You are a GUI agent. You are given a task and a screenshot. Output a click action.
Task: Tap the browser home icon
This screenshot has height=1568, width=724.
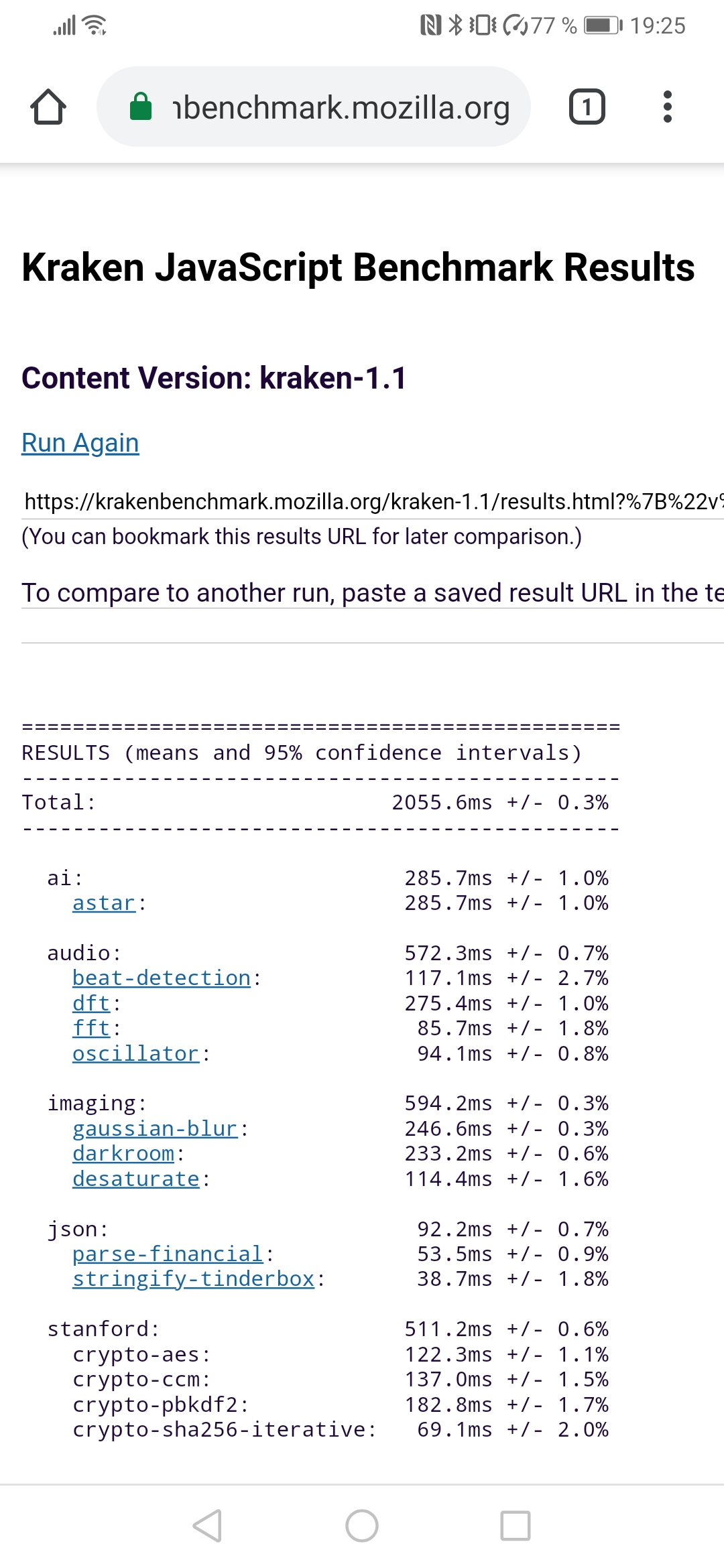coord(48,107)
